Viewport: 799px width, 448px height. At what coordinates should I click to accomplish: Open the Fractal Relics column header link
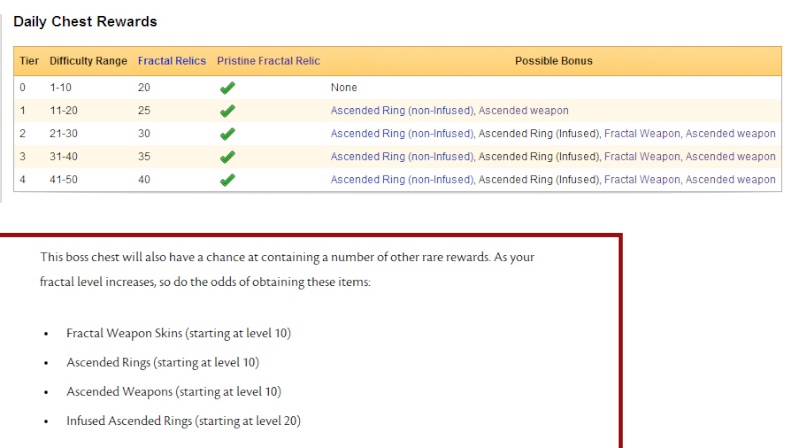[x=172, y=61]
